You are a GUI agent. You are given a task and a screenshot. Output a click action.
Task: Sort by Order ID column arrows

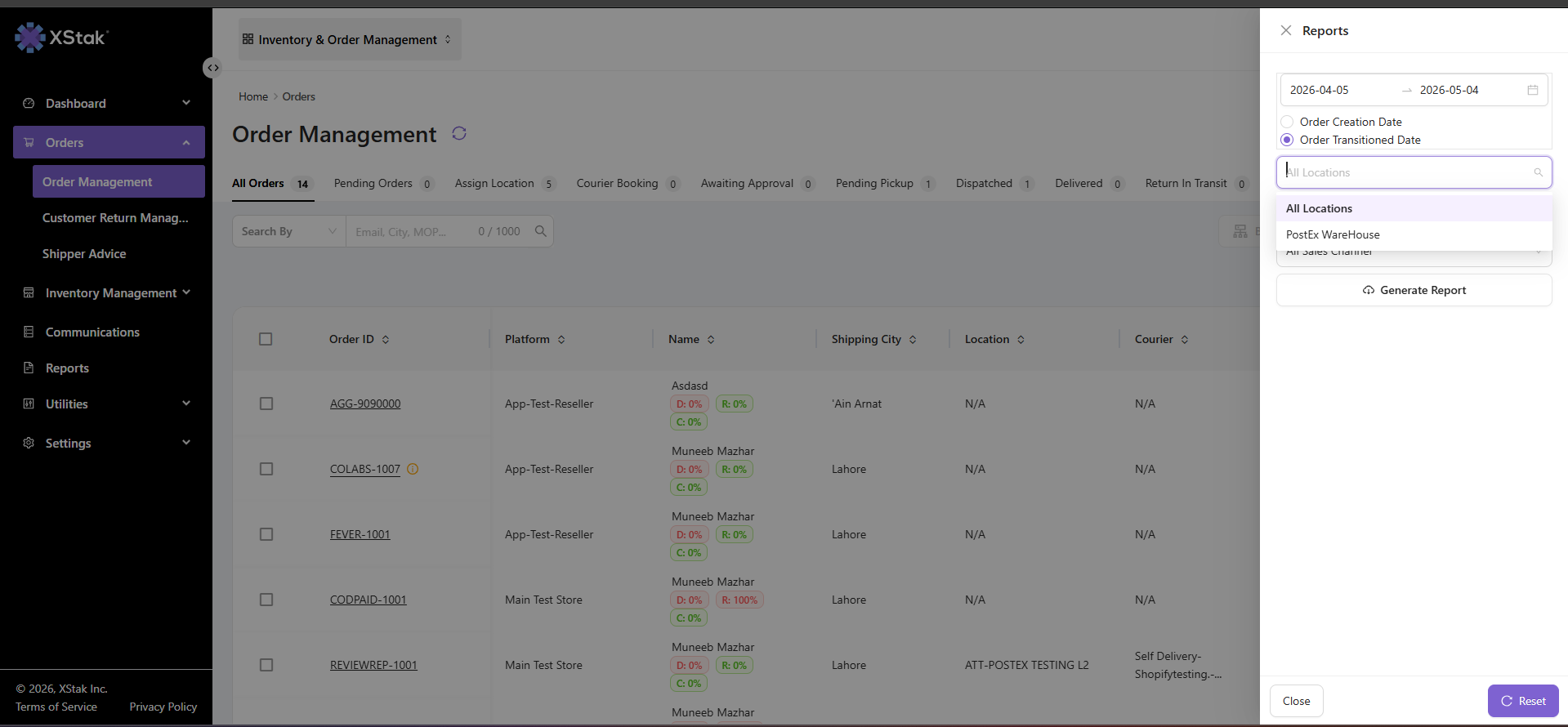tap(386, 339)
